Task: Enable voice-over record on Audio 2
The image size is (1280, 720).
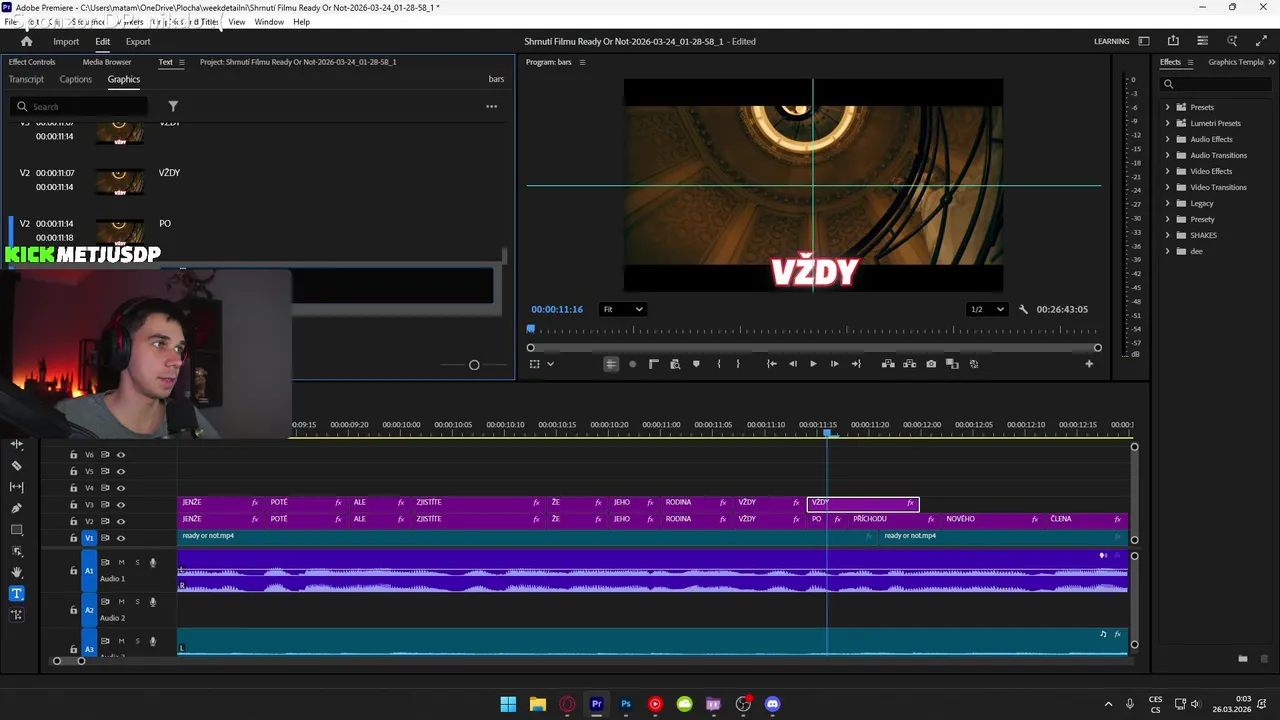Action: pos(152,602)
